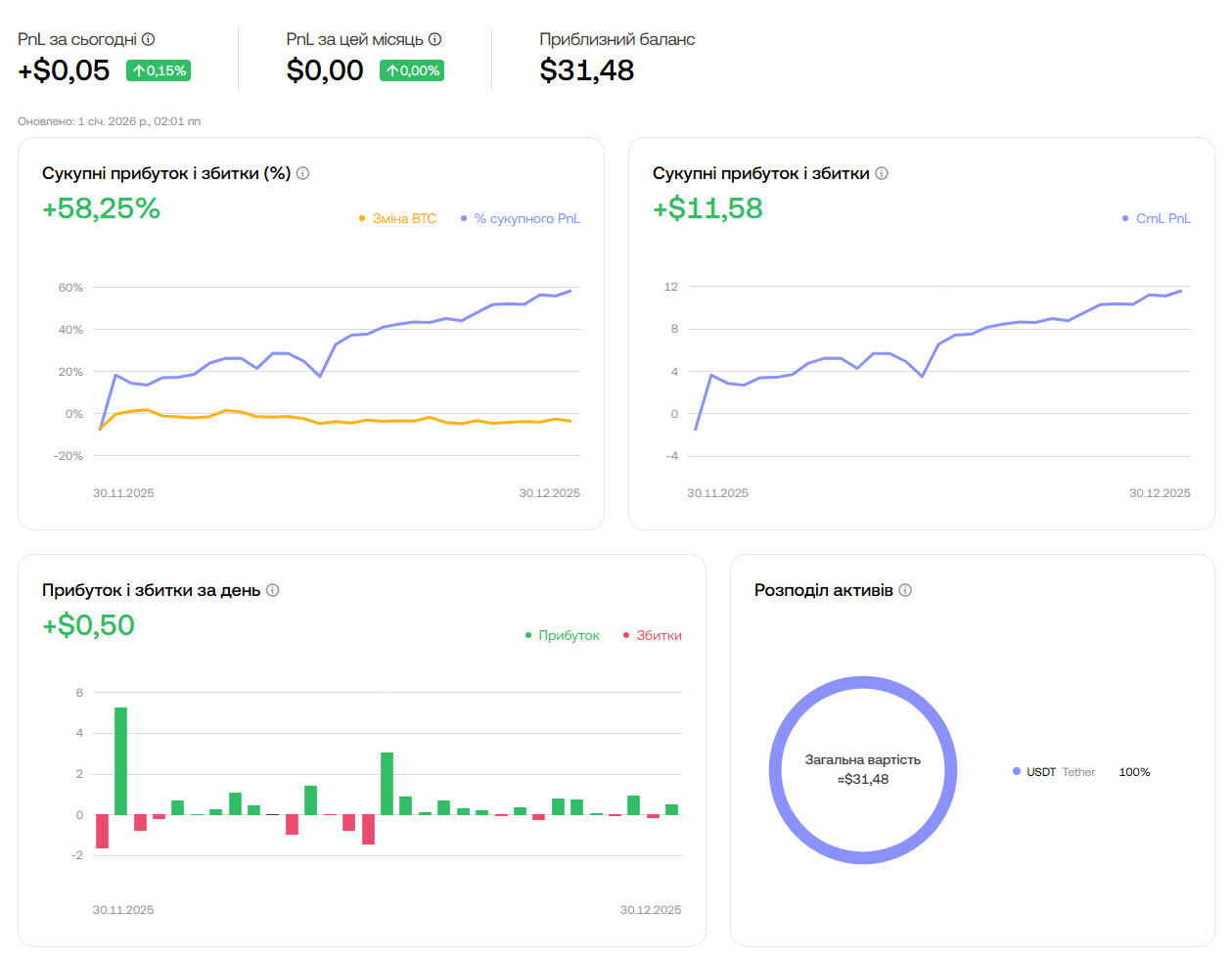
Task: Click info icon of the +$11,58 cumulative PnL chart
Action: click(x=881, y=173)
